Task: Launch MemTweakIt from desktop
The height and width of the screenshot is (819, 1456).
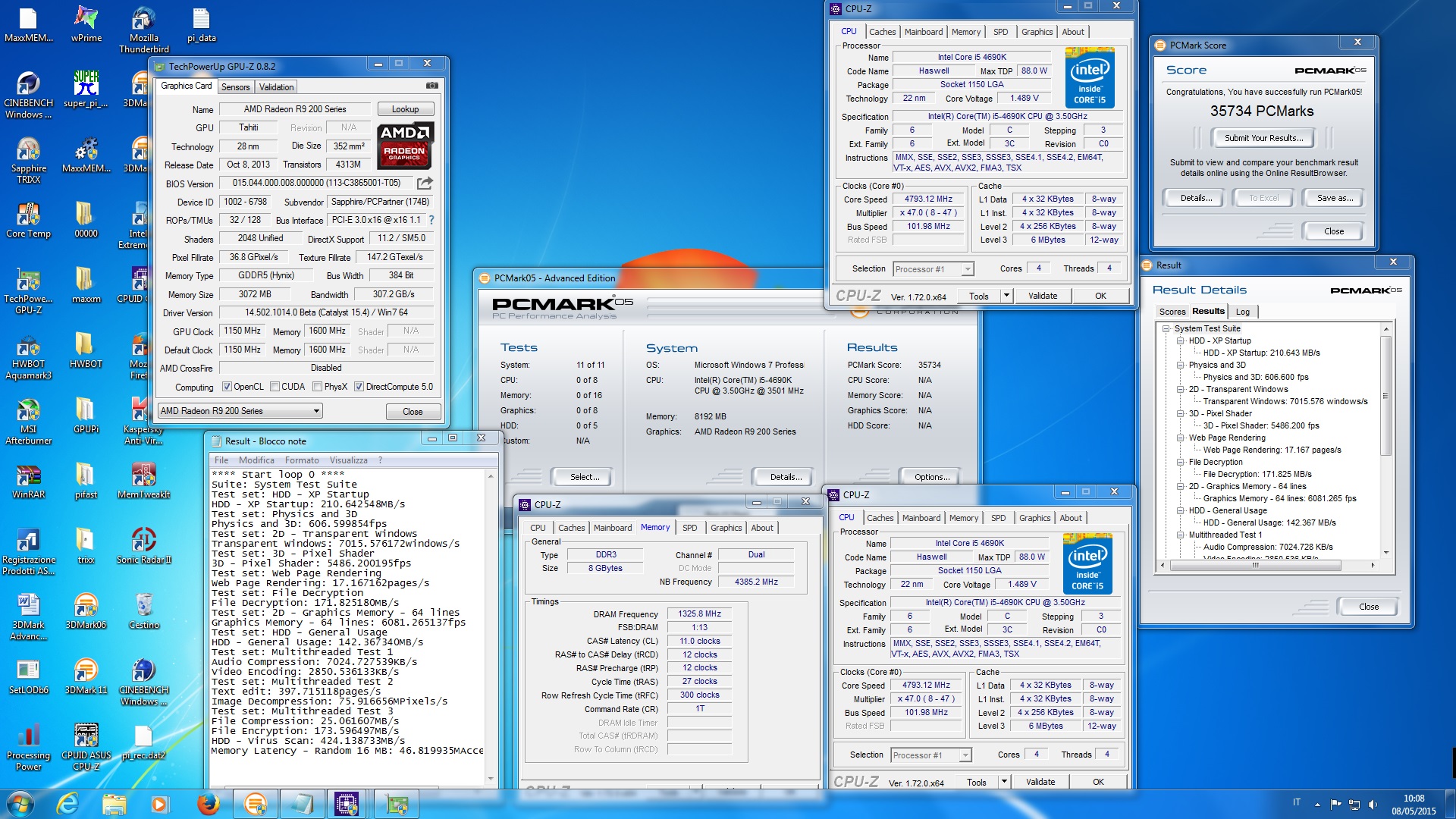Action: (144, 482)
